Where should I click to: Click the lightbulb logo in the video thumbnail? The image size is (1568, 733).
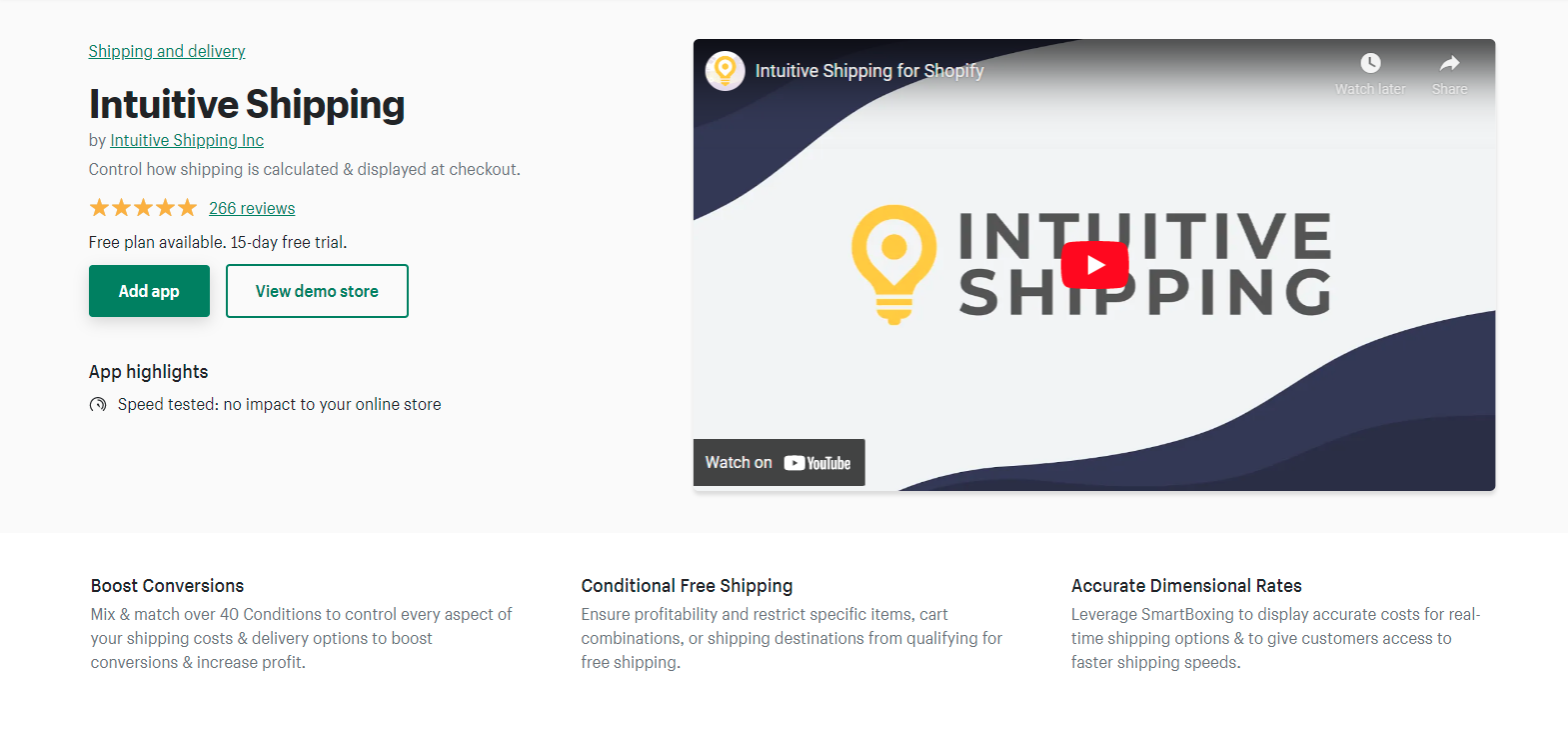point(892,264)
